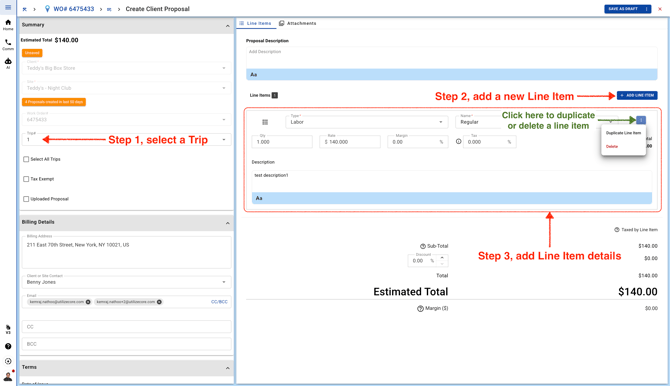Screen dimensions: 670x386
Task: Choose Duplicate Line Item from popup menu
Action: (x=623, y=133)
